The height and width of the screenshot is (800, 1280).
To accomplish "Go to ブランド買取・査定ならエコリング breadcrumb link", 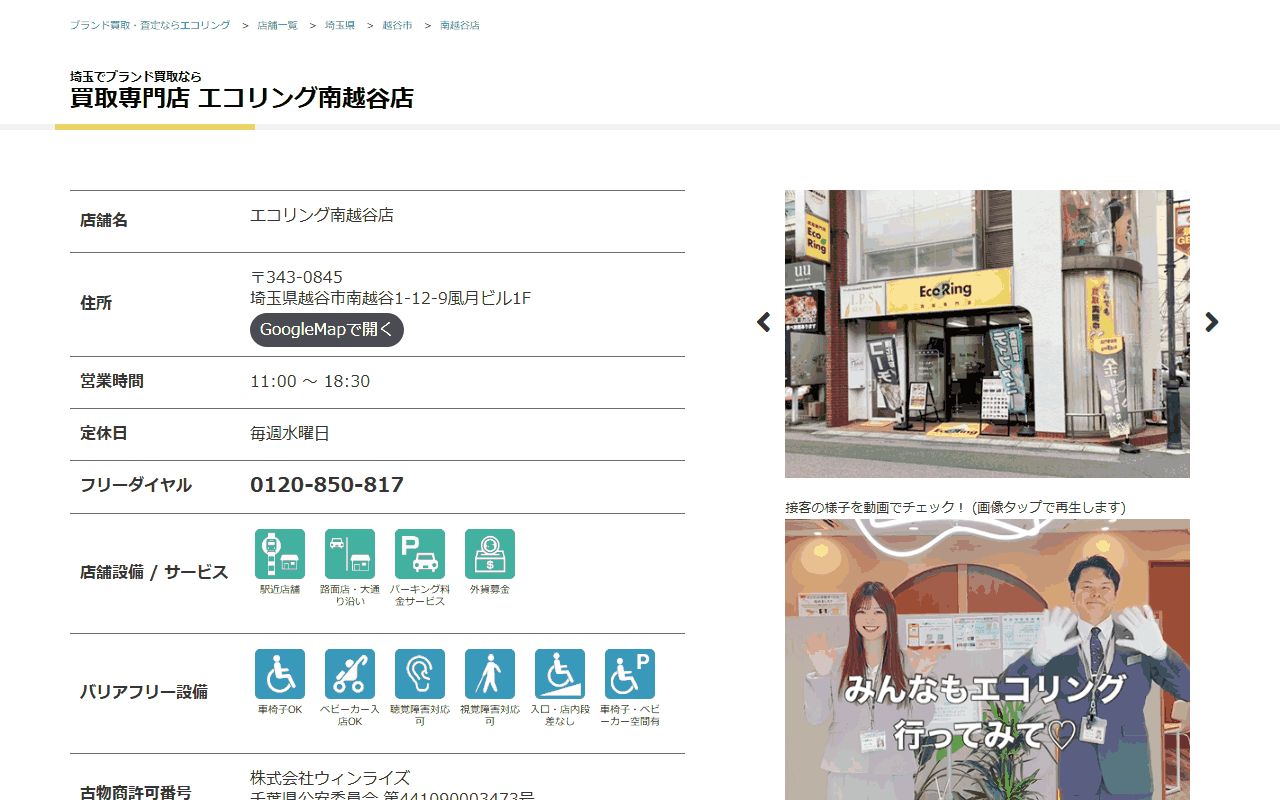I will pos(150,25).
